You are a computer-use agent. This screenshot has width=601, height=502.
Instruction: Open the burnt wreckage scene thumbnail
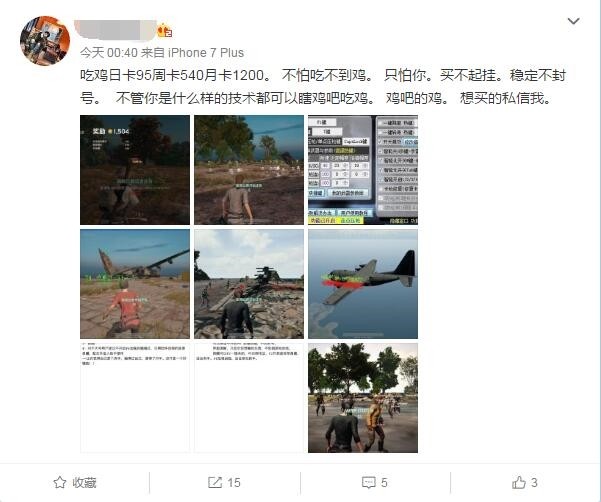coord(249,284)
